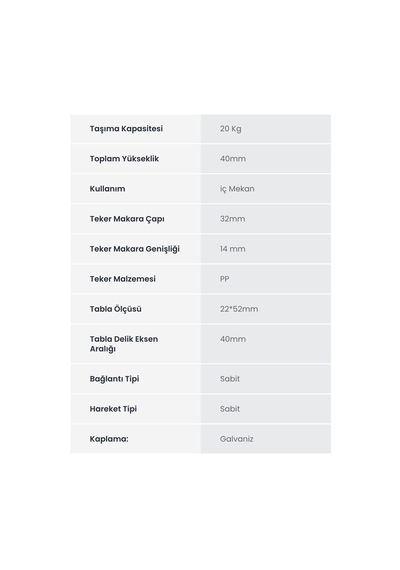
Task: Select the 22*52mm value
Action: tap(239, 309)
